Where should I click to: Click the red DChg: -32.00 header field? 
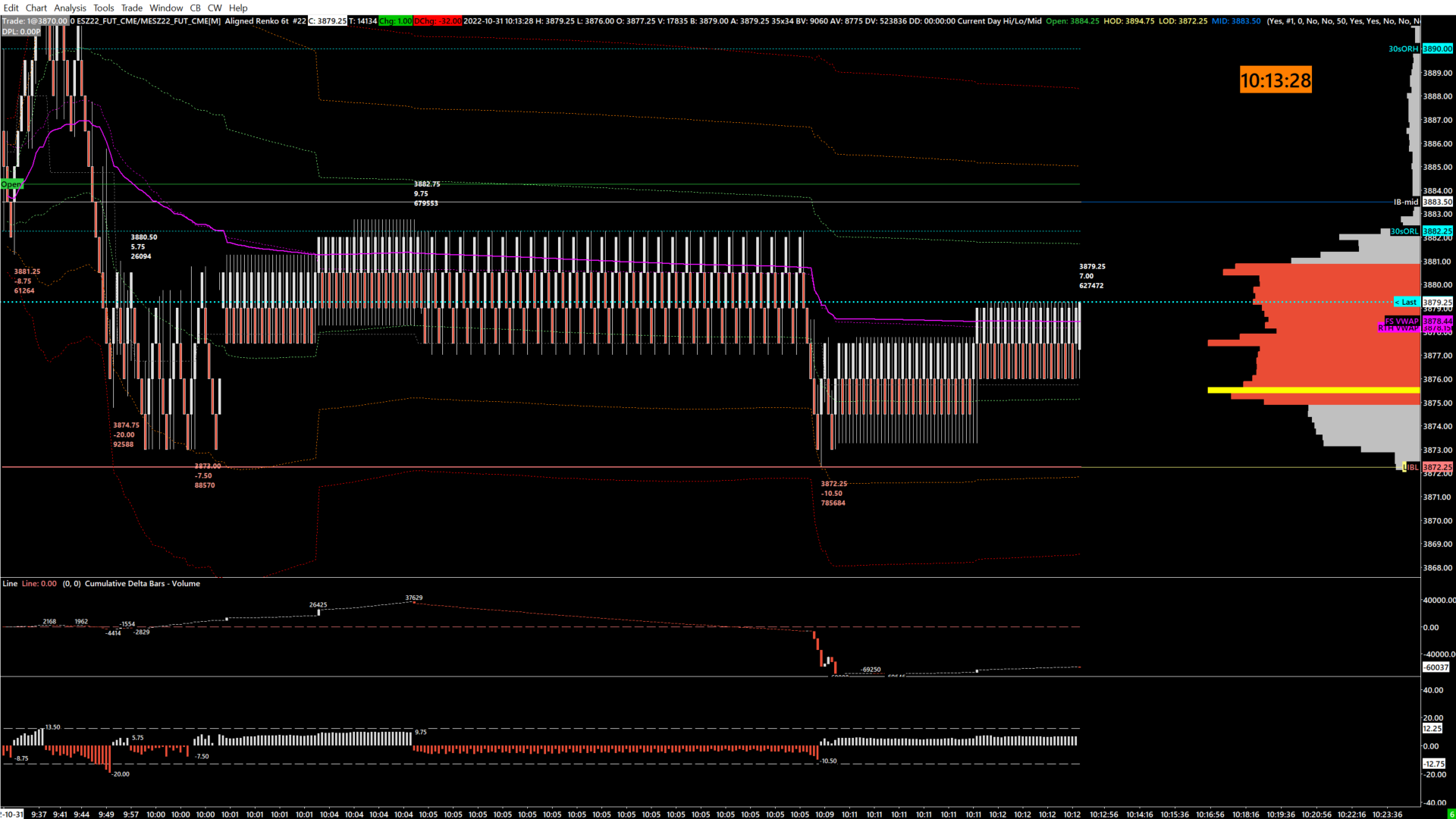coord(438,20)
